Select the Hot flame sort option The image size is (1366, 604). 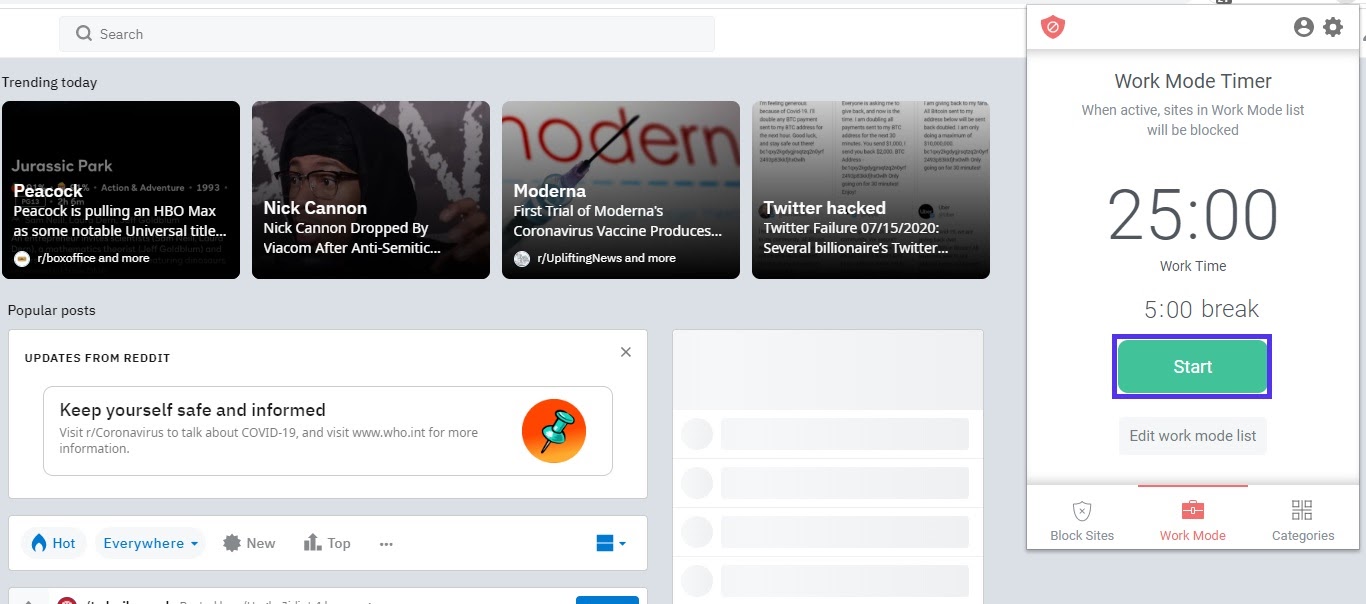click(x=53, y=543)
